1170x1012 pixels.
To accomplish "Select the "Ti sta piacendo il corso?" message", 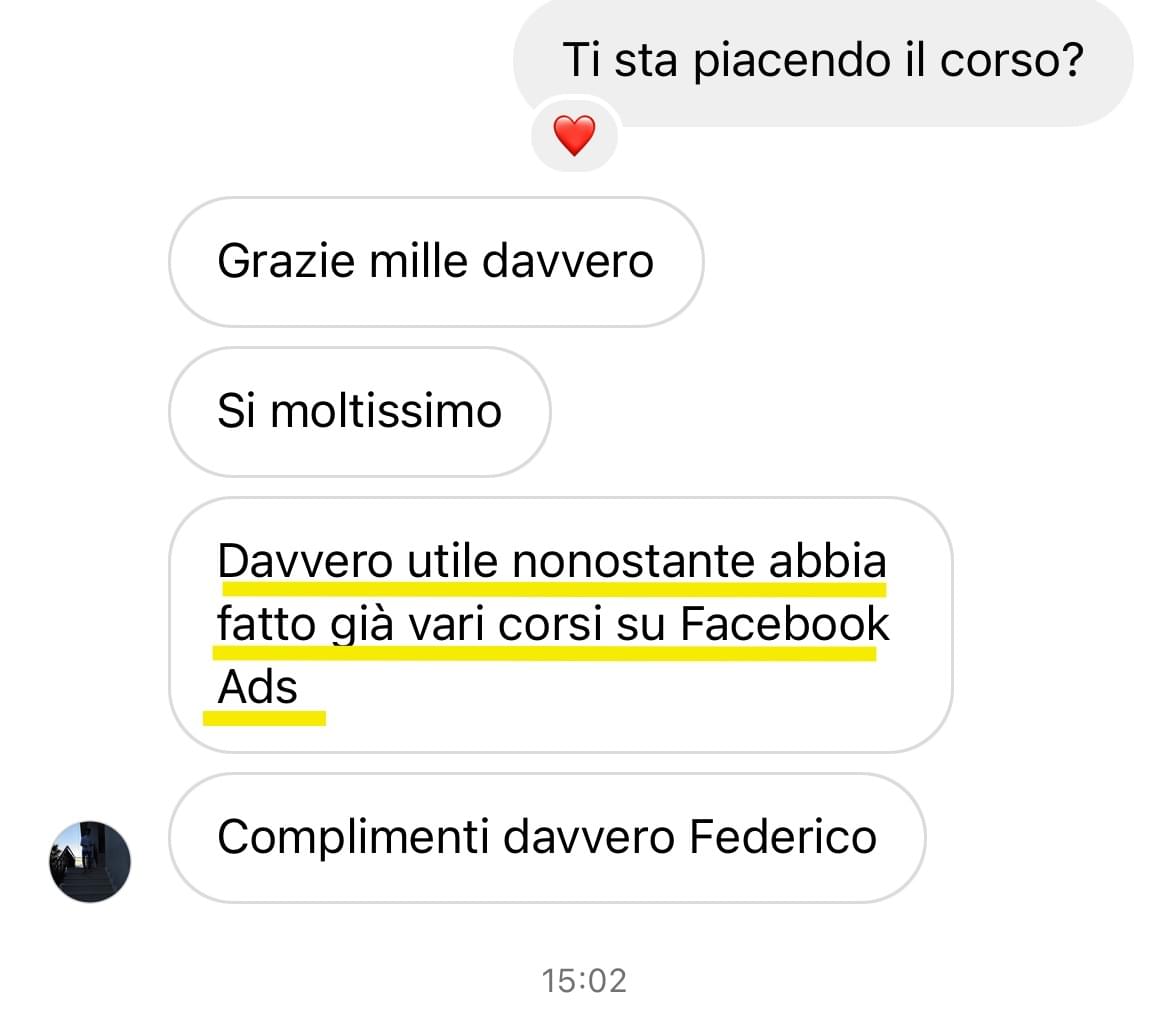I will (823, 61).
